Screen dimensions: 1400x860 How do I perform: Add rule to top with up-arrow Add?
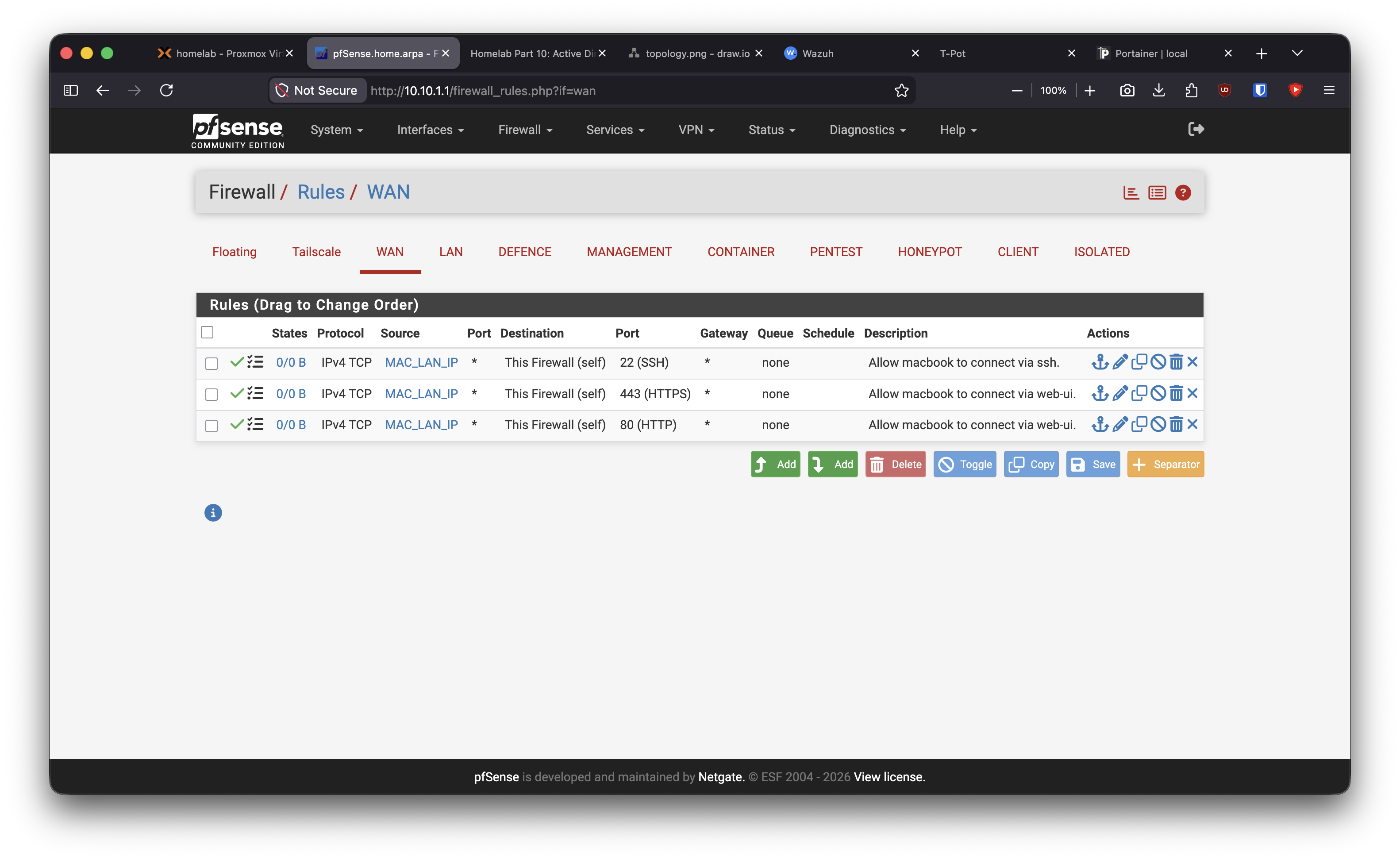click(775, 464)
